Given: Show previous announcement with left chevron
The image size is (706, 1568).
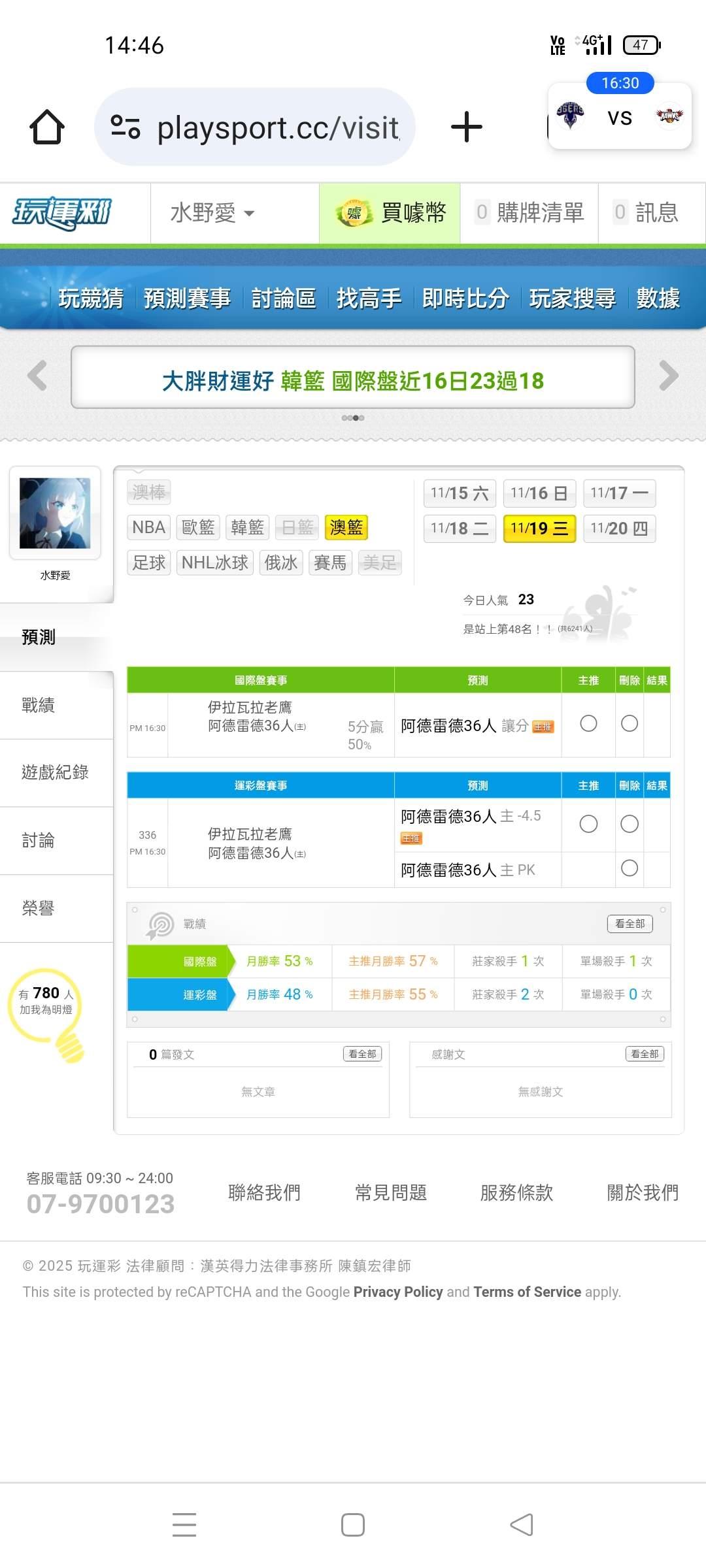Looking at the screenshot, I should [37, 376].
